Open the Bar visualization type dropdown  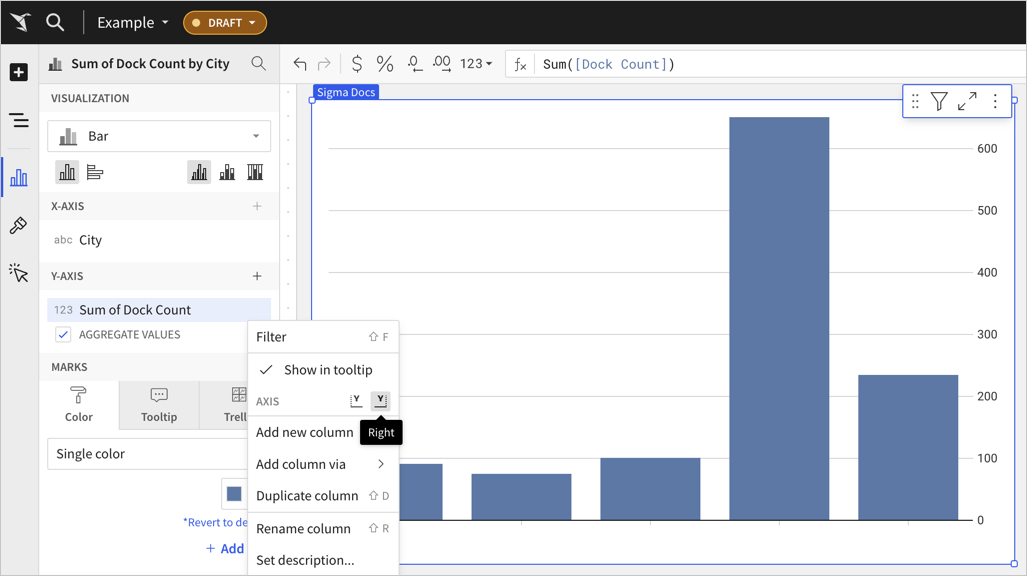point(159,136)
